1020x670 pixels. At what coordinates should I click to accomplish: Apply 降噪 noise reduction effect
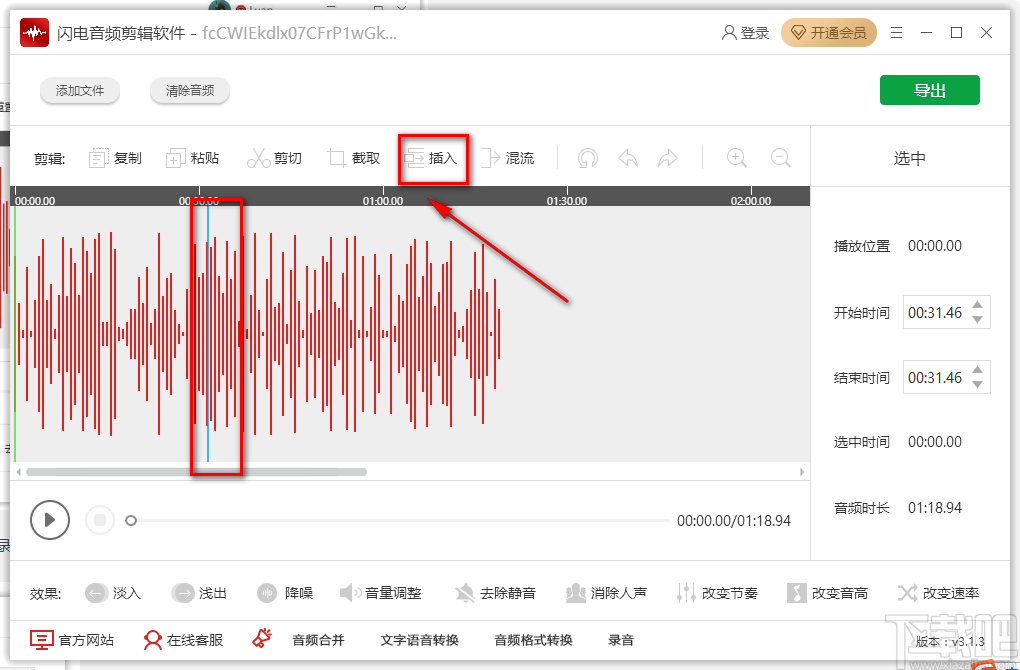[286, 592]
